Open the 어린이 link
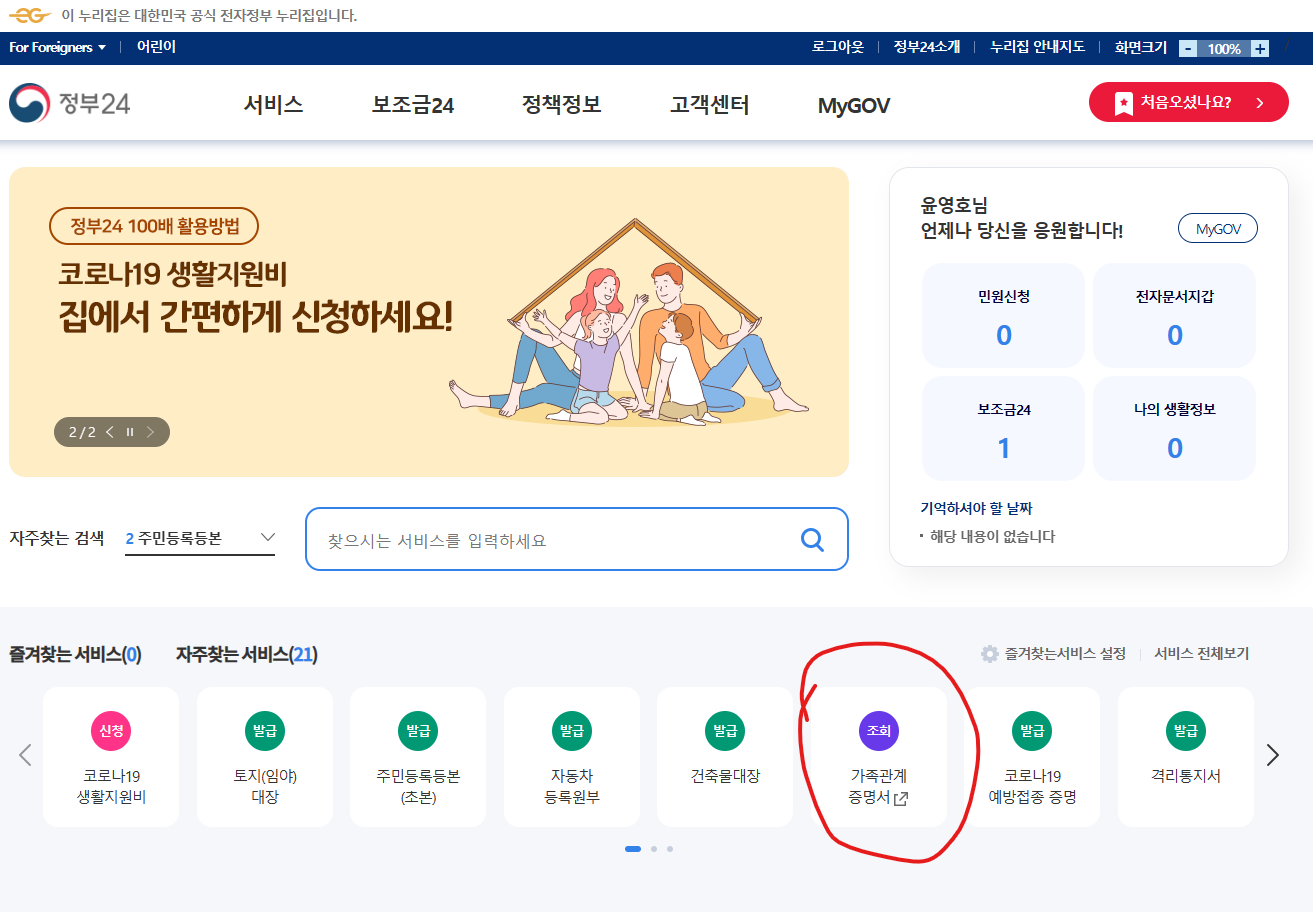This screenshot has height=913, width=1313. click(x=156, y=47)
